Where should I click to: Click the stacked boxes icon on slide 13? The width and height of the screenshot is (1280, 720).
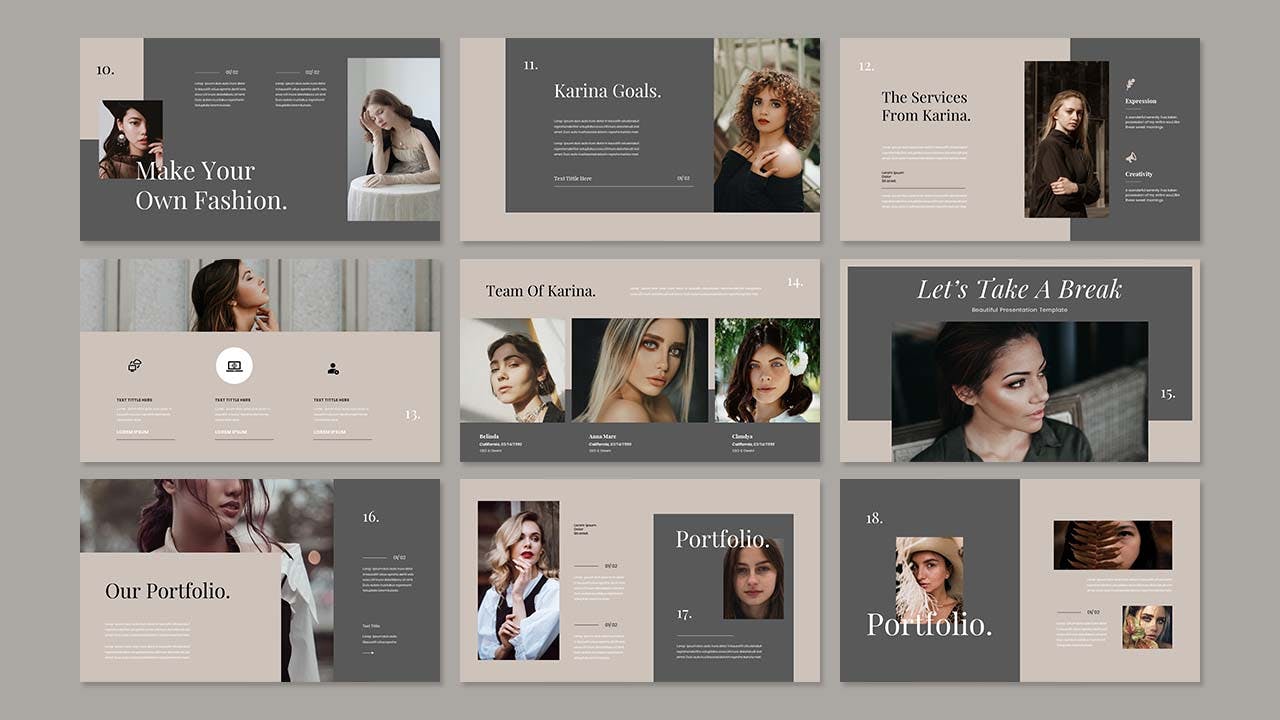click(x=135, y=366)
